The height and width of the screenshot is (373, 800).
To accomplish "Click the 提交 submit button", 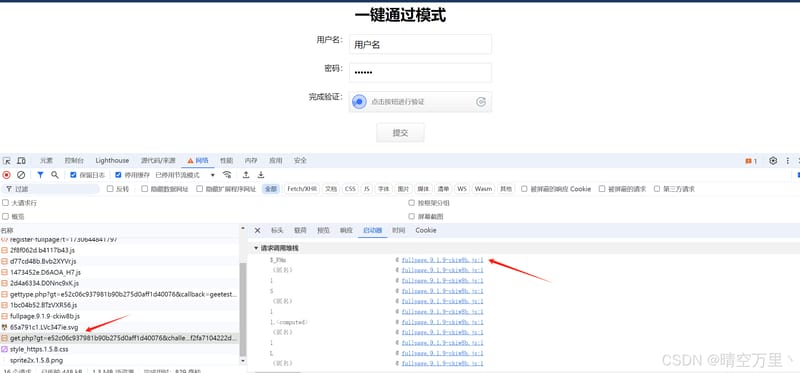I will (400, 133).
